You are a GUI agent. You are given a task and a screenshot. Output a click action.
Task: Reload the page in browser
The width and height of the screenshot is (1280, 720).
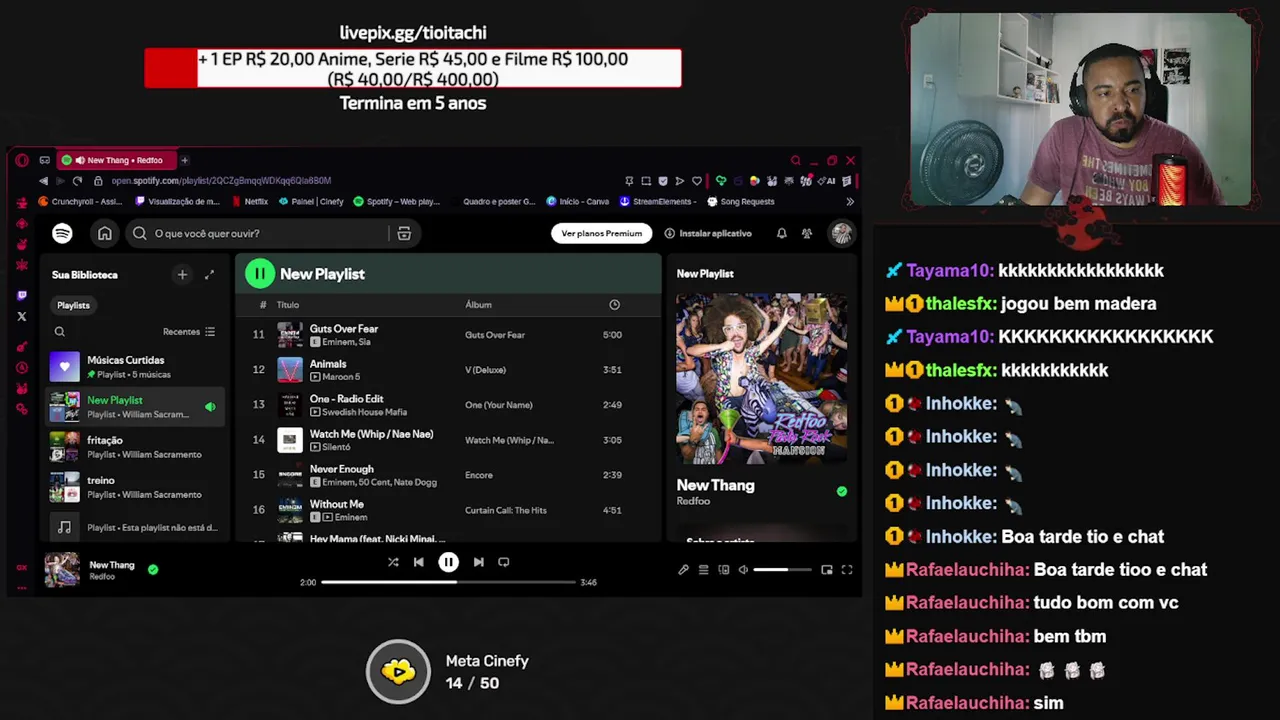[x=77, y=181]
